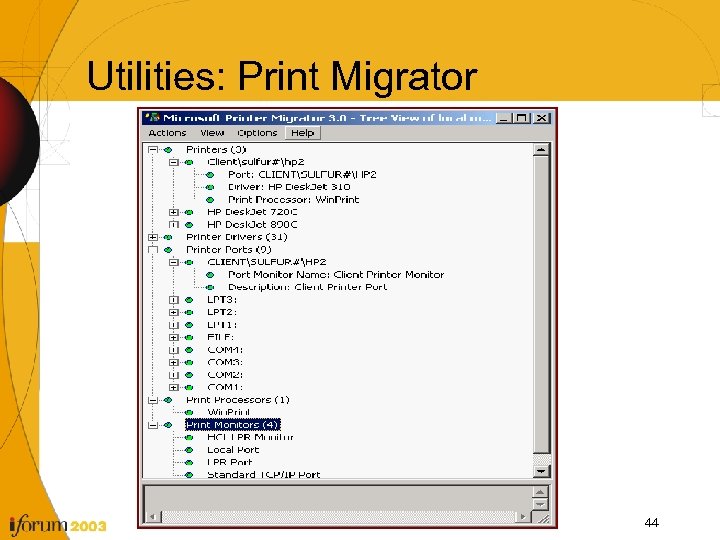Click the Printer Migrator title bar app icon
Viewport: 720px width, 540px height.
152,118
